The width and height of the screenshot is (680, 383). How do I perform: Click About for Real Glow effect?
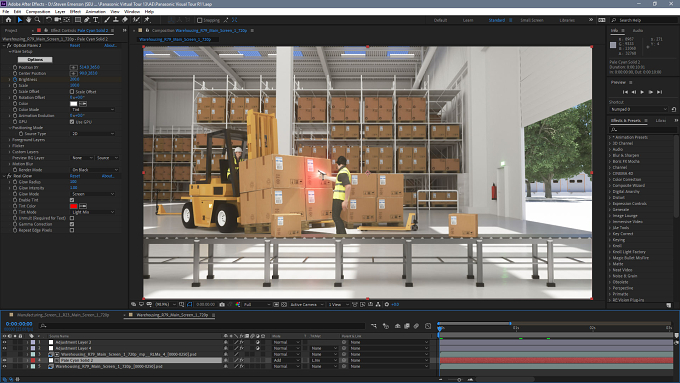click(108, 176)
